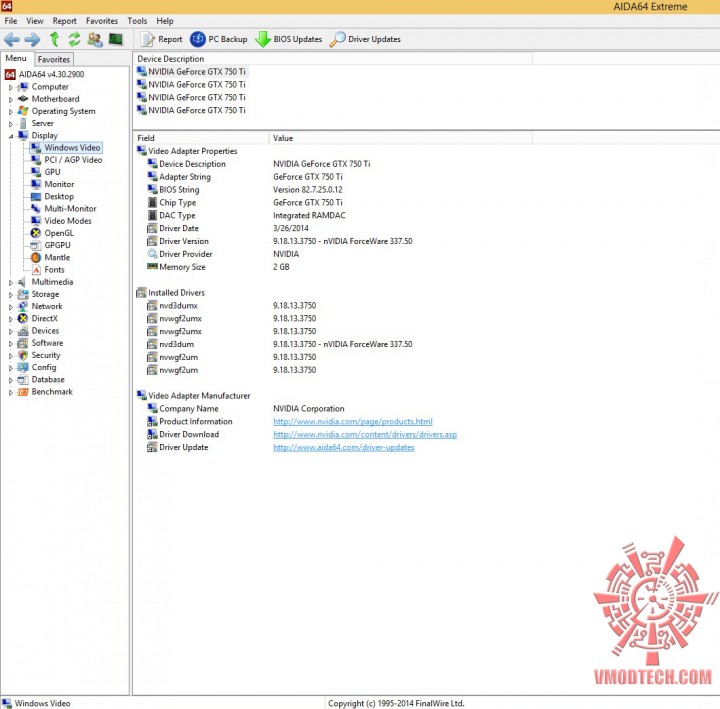Image resolution: width=720 pixels, height=709 pixels.
Task: Open the Tools menu
Action: 137,21
